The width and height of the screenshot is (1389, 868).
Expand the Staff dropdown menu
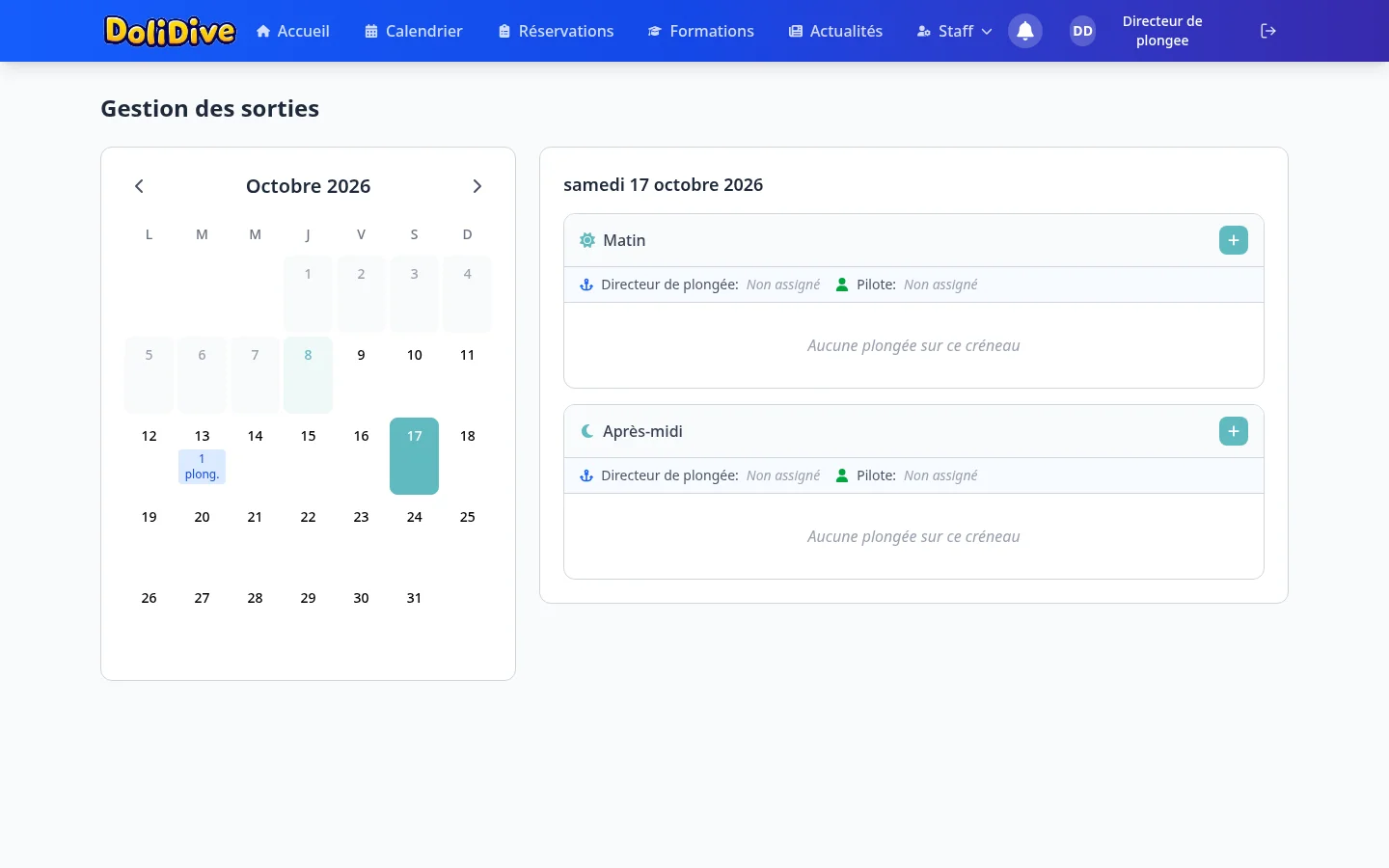pyautogui.click(x=954, y=31)
